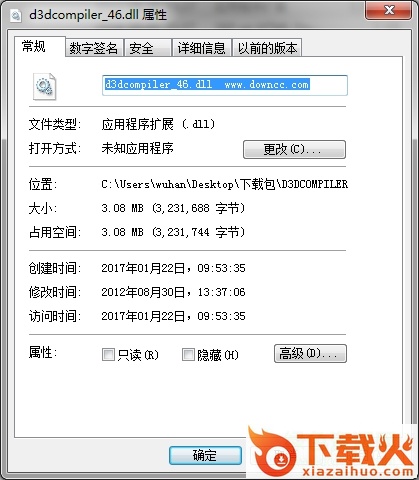Viewport: 419px width, 480px height.
Task: Click the window title d3dcompiler_46.dll 属性
Action: pyautogui.click(x=98, y=15)
